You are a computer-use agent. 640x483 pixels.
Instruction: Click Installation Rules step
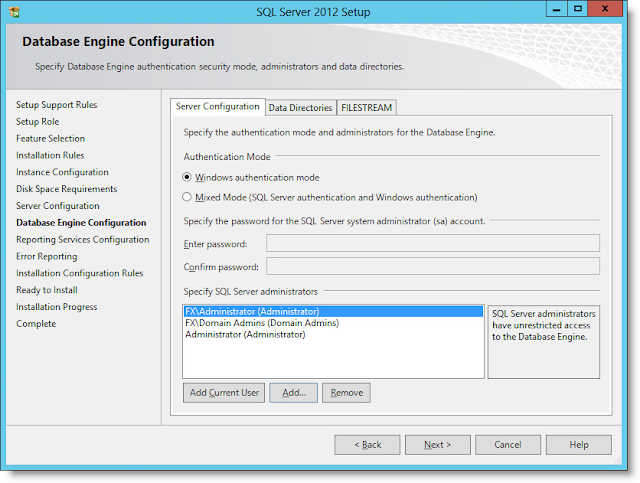(x=50, y=155)
